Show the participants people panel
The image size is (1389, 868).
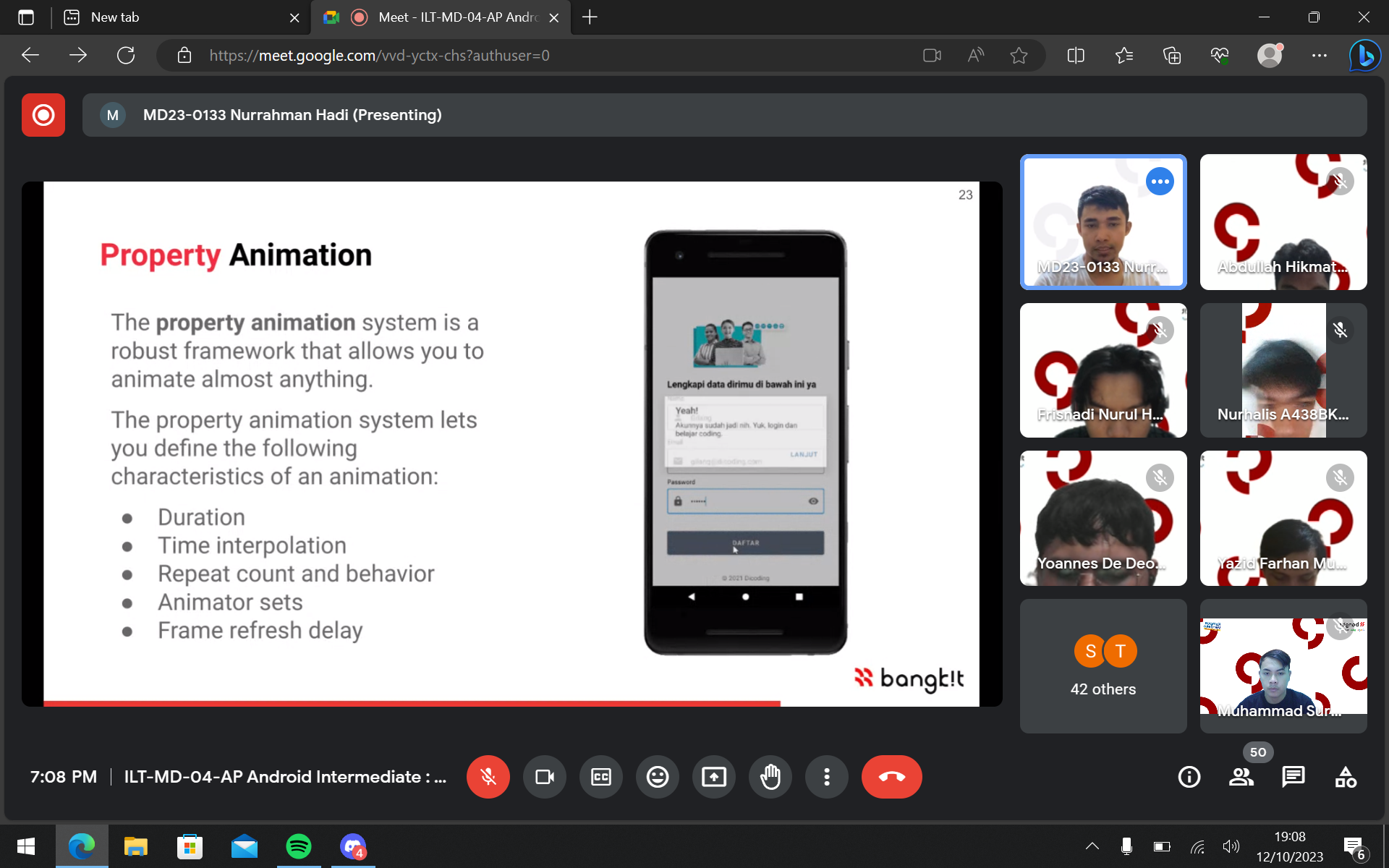(1241, 777)
